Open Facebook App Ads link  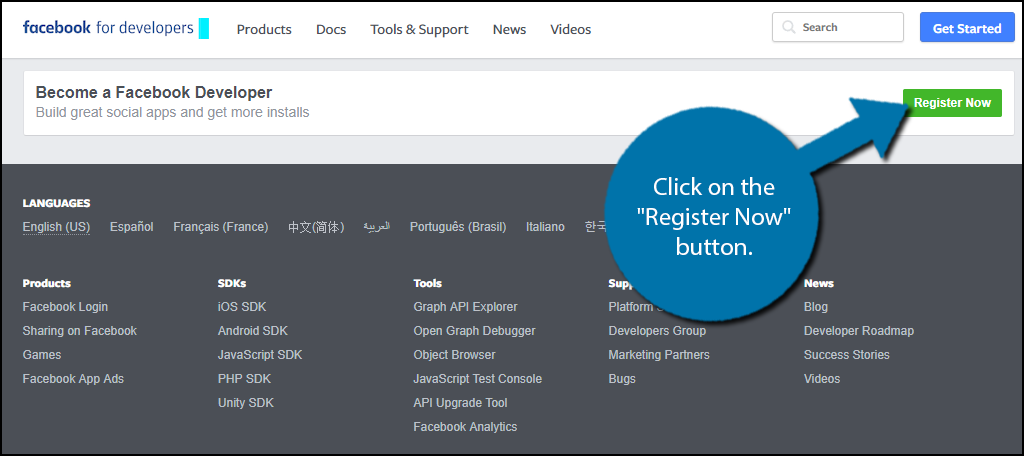[x=73, y=378]
